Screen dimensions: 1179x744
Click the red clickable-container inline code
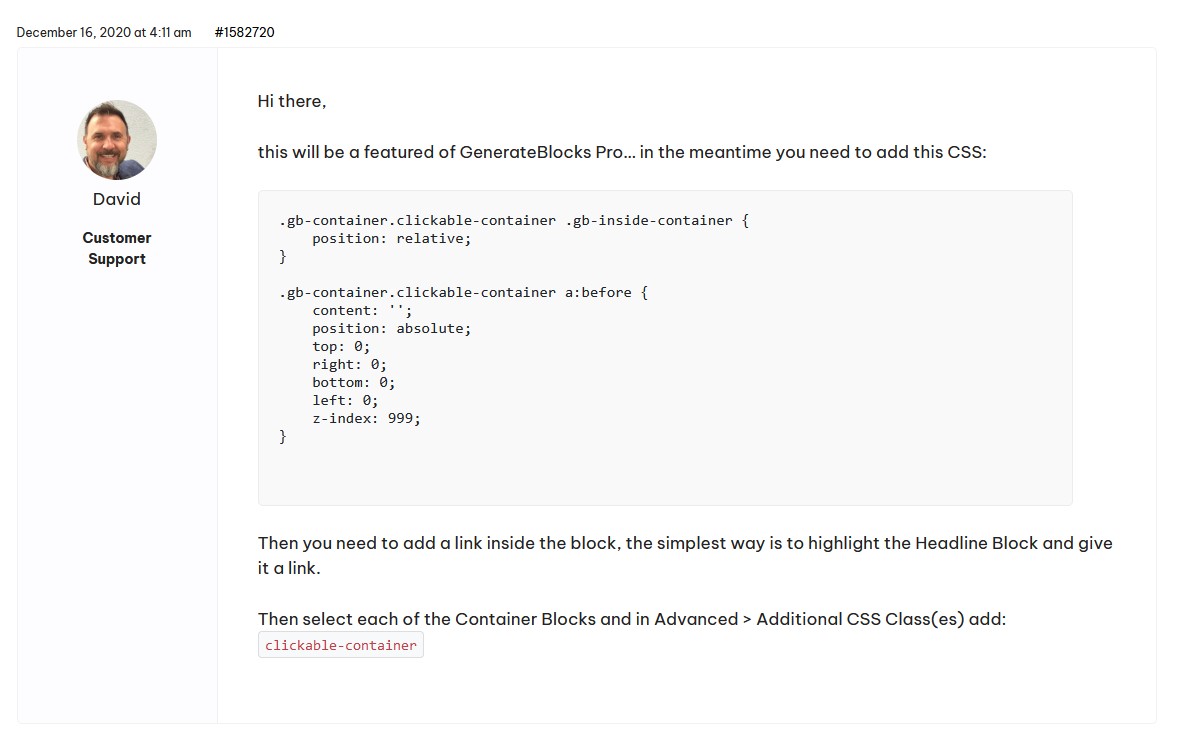341,645
